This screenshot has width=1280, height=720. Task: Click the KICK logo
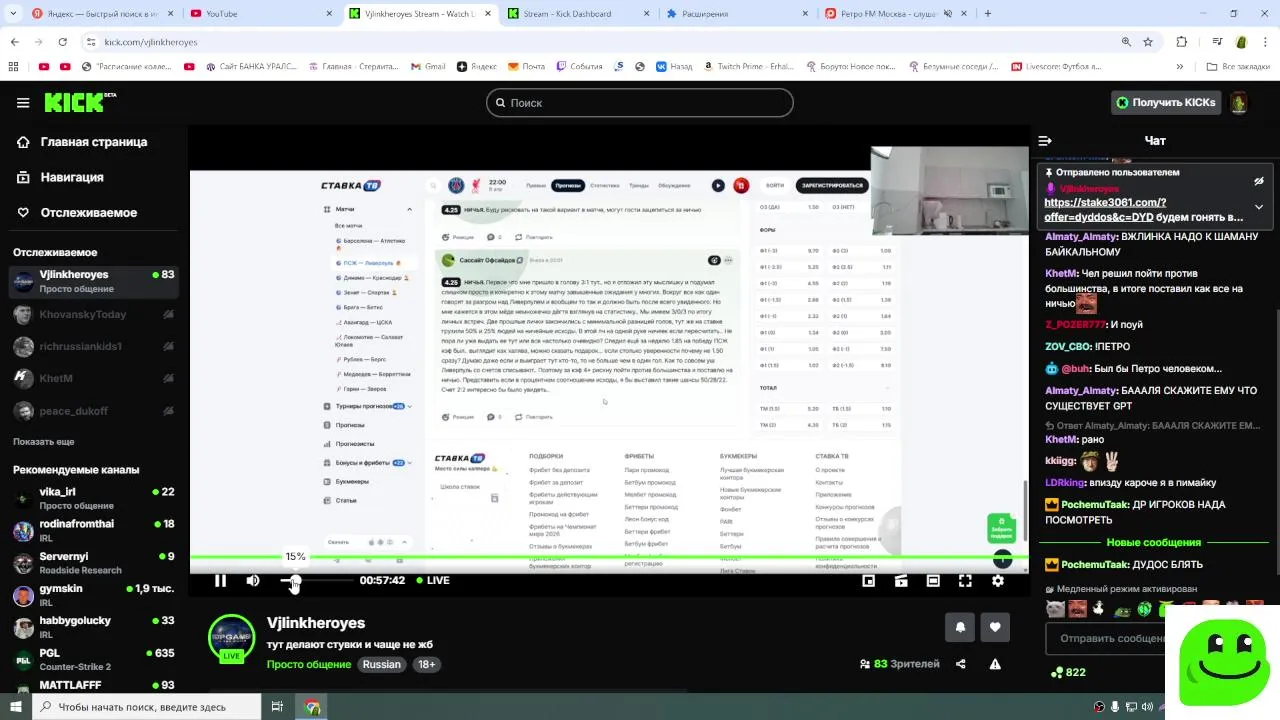[x=80, y=102]
